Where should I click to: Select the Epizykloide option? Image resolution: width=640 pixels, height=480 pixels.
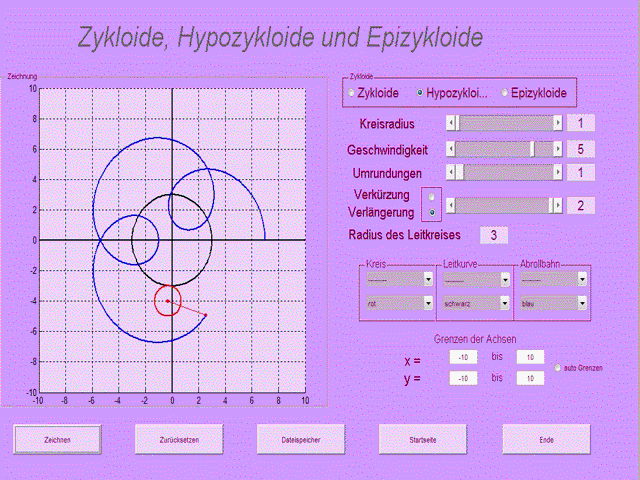pyautogui.click(x=505, y=93)
